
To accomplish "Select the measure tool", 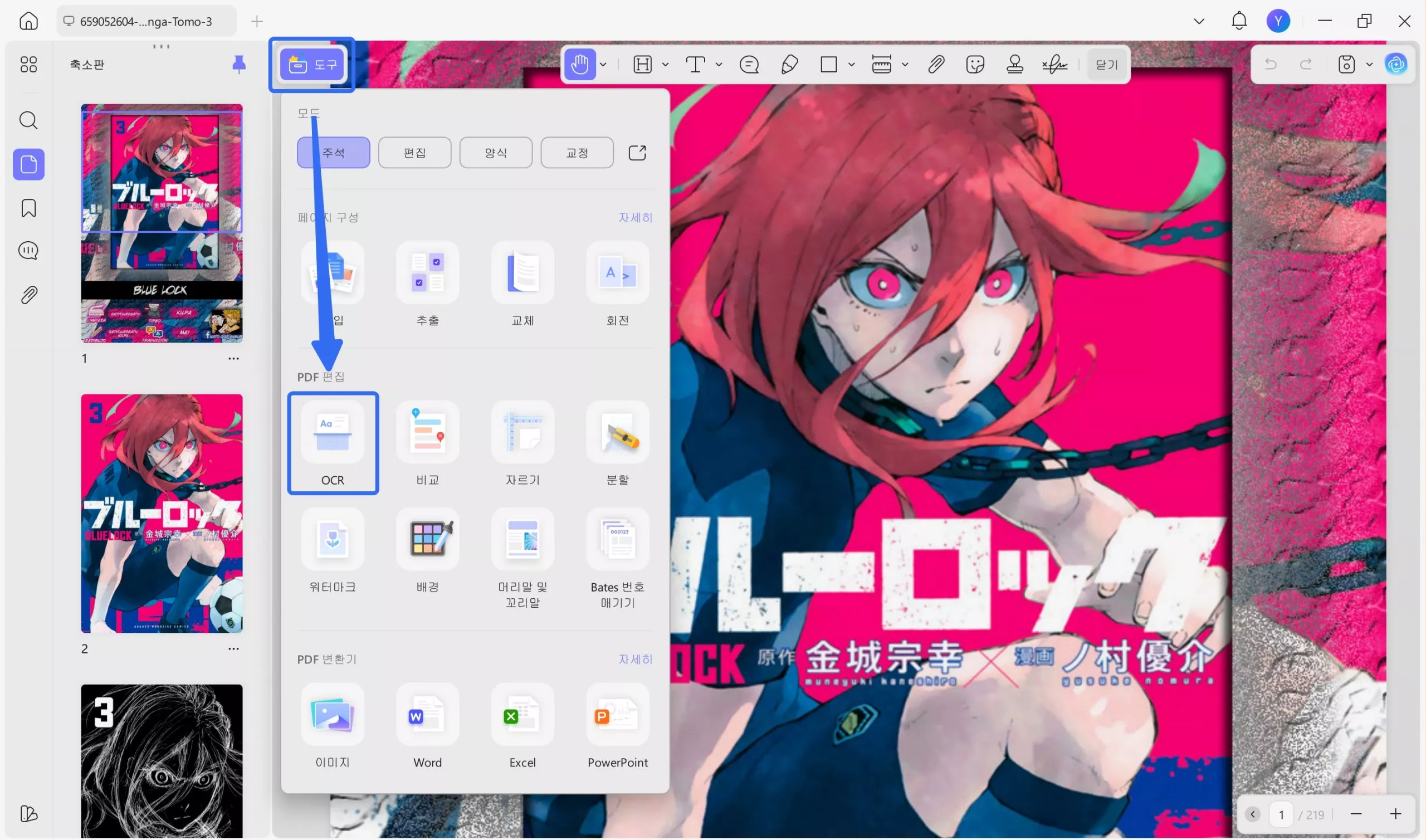I will point(882,65).
